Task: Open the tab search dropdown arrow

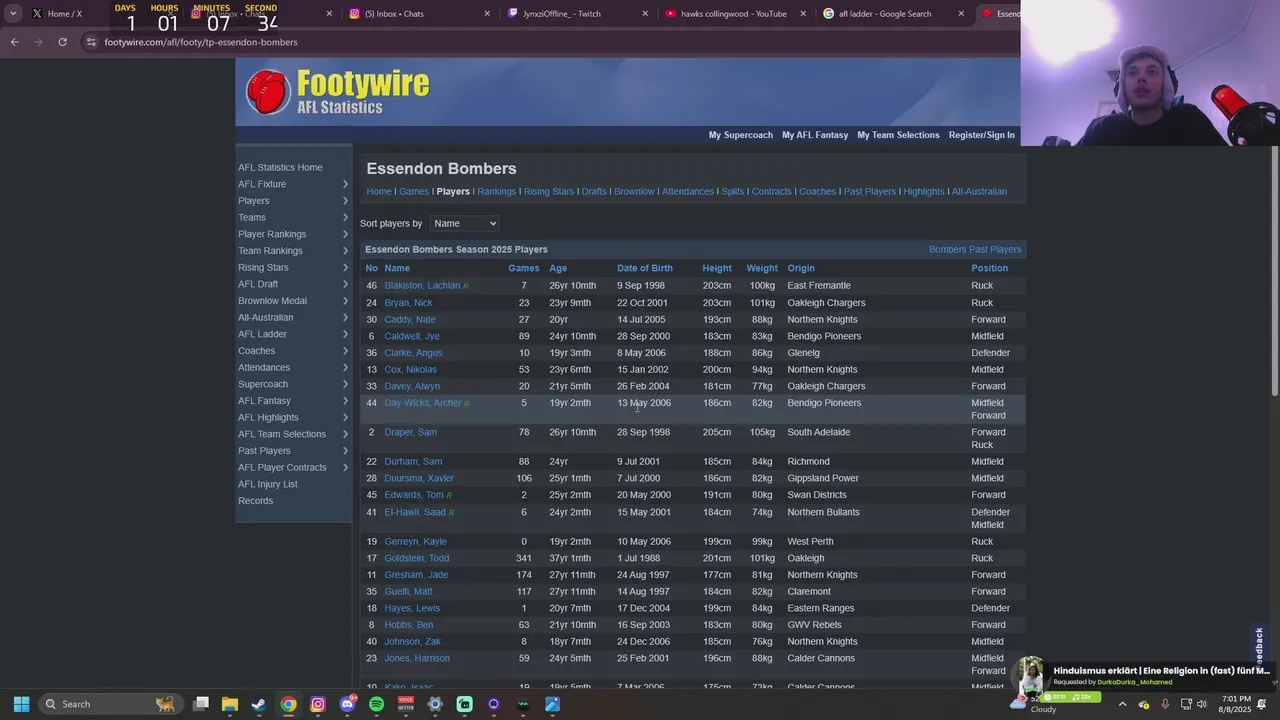Action: point(13,14)
